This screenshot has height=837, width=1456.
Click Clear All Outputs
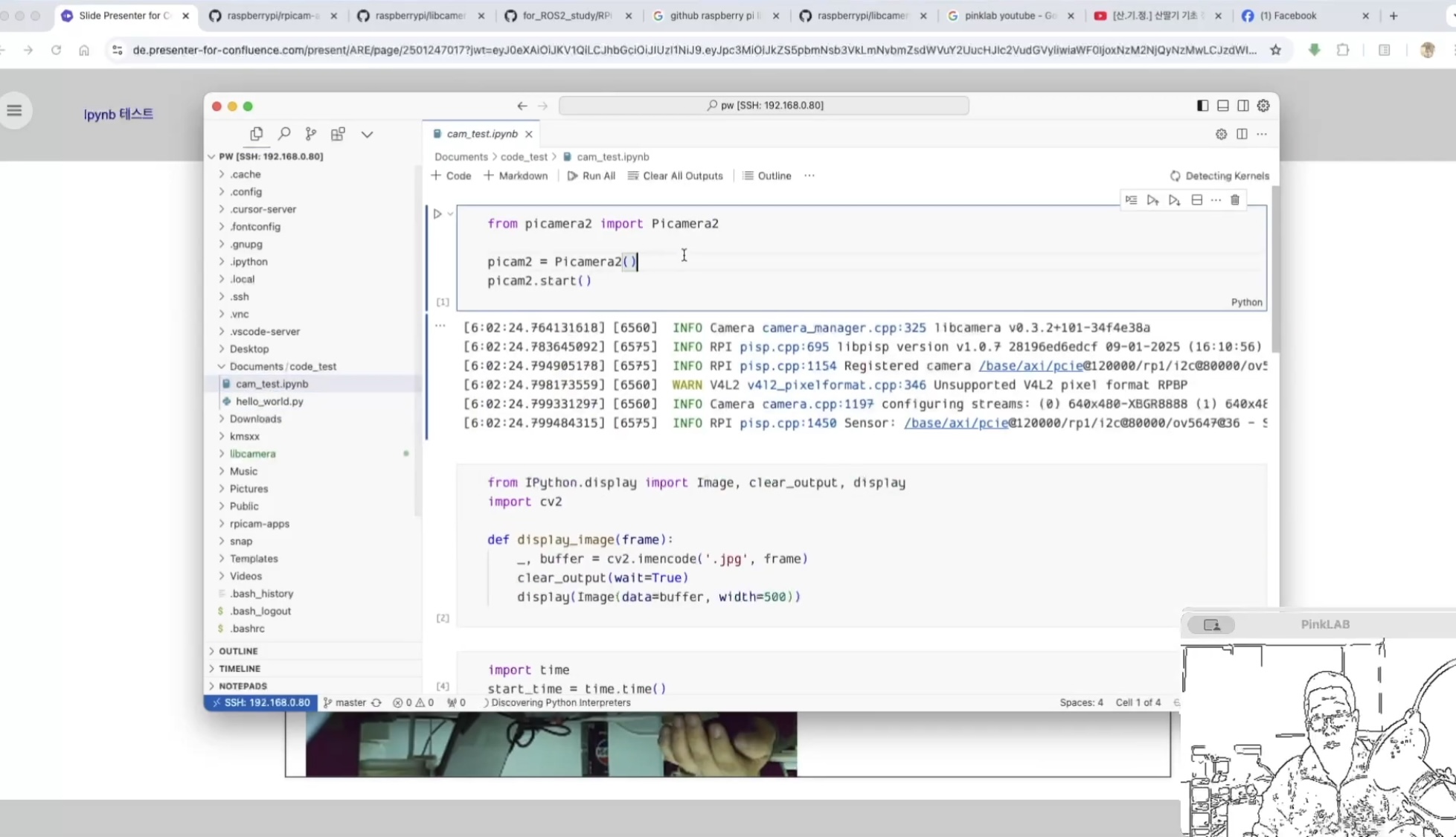click(675, 176)
